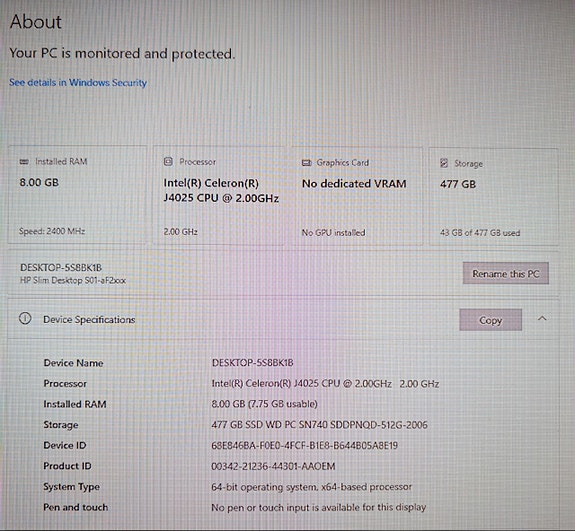Click the Product ID value 00342-21236-44301-AAOEM

[273, 466]
